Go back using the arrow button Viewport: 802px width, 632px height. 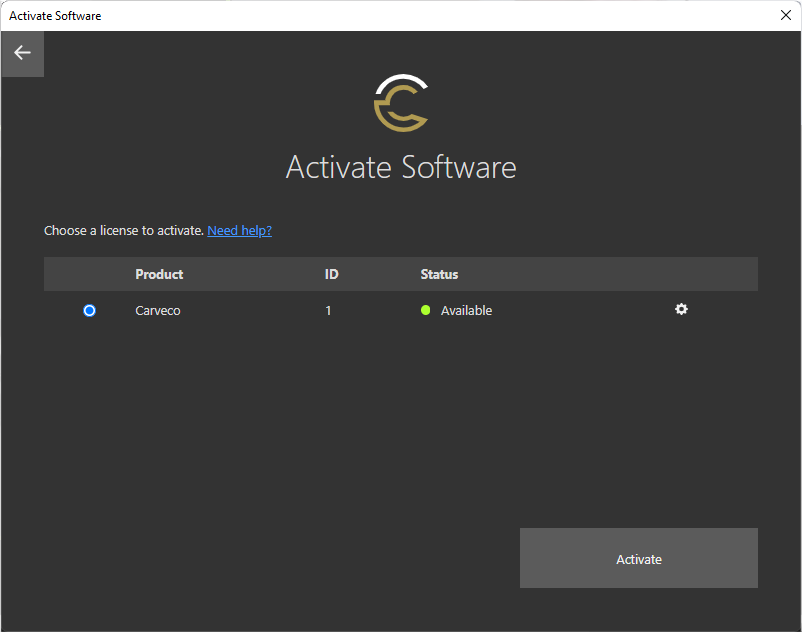(x=23, y=53)
